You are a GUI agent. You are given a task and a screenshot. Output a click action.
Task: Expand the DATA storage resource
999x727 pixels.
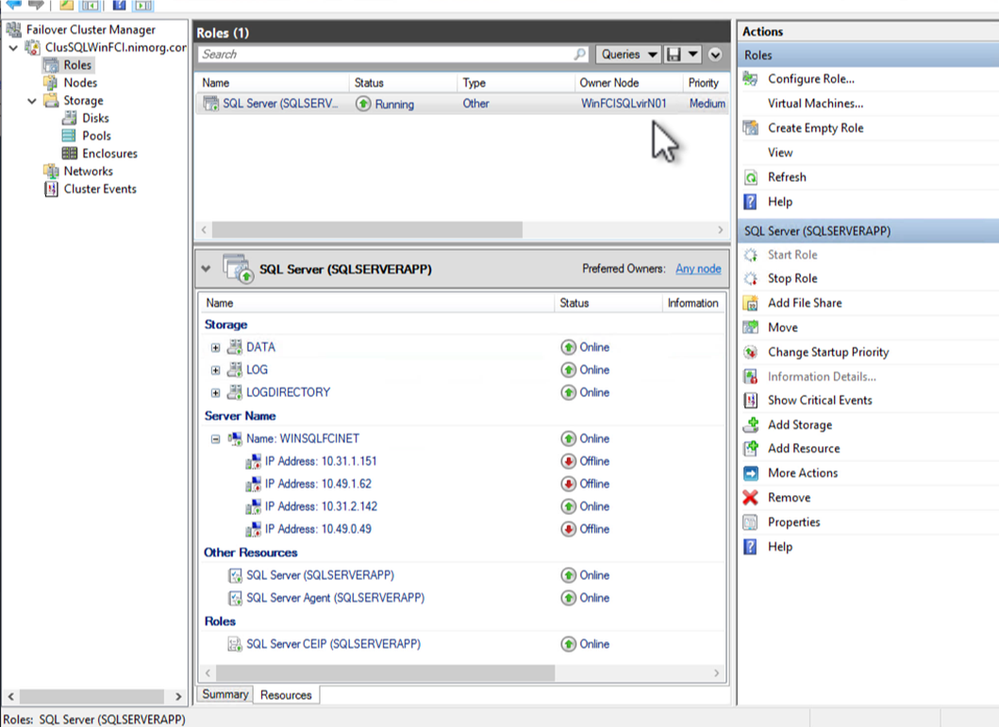215,348
